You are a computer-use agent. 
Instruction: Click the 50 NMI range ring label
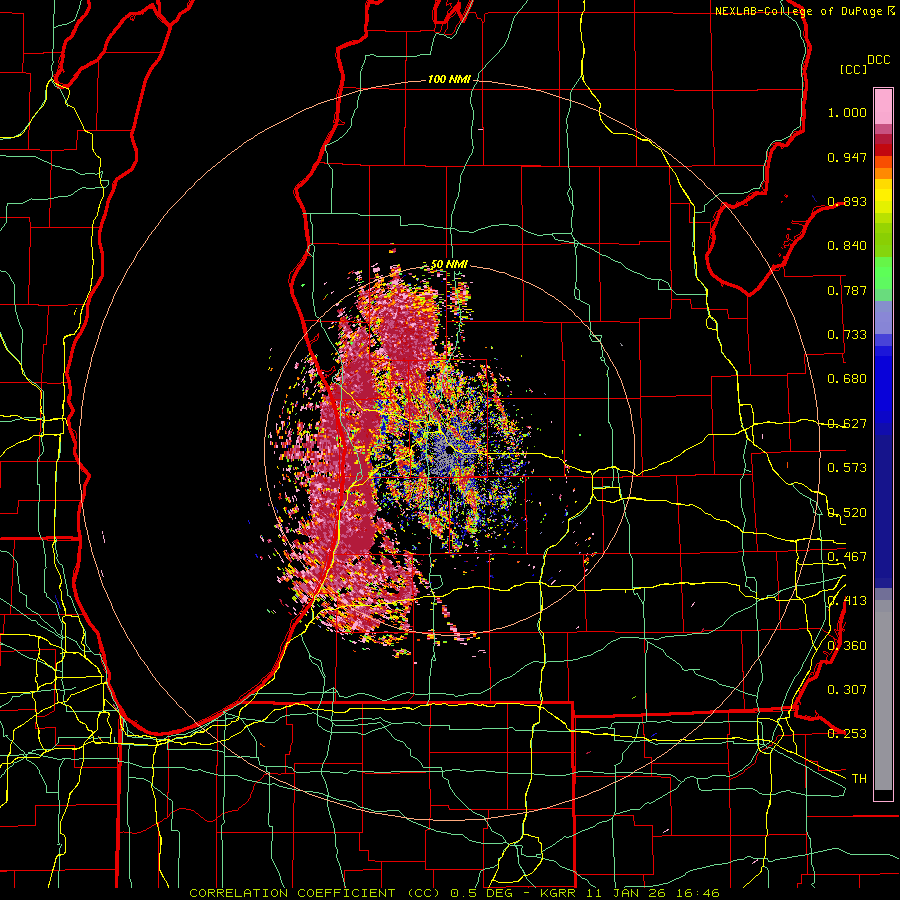(449, 265)
